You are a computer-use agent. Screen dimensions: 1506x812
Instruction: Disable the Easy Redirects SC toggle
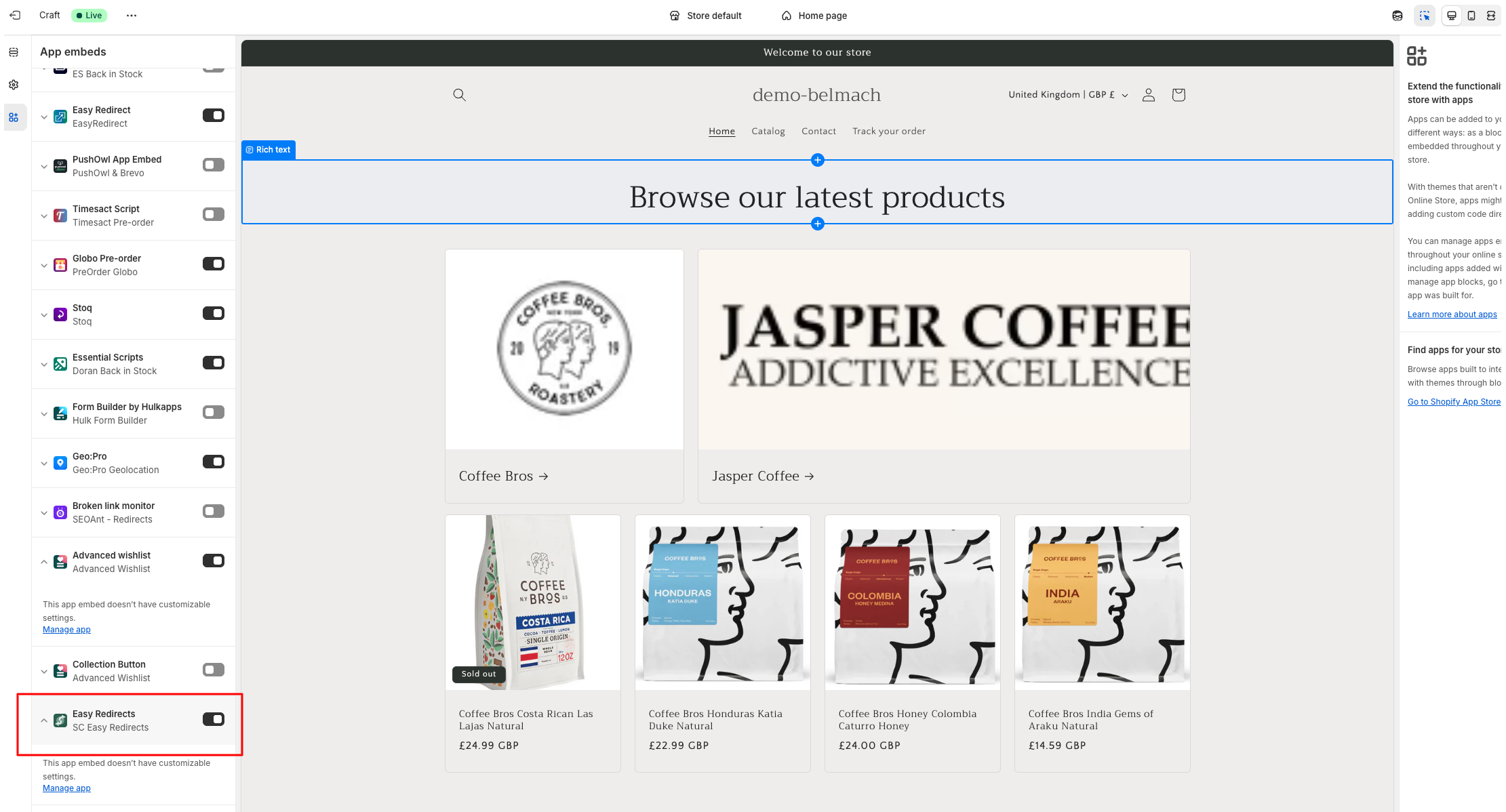214,719
